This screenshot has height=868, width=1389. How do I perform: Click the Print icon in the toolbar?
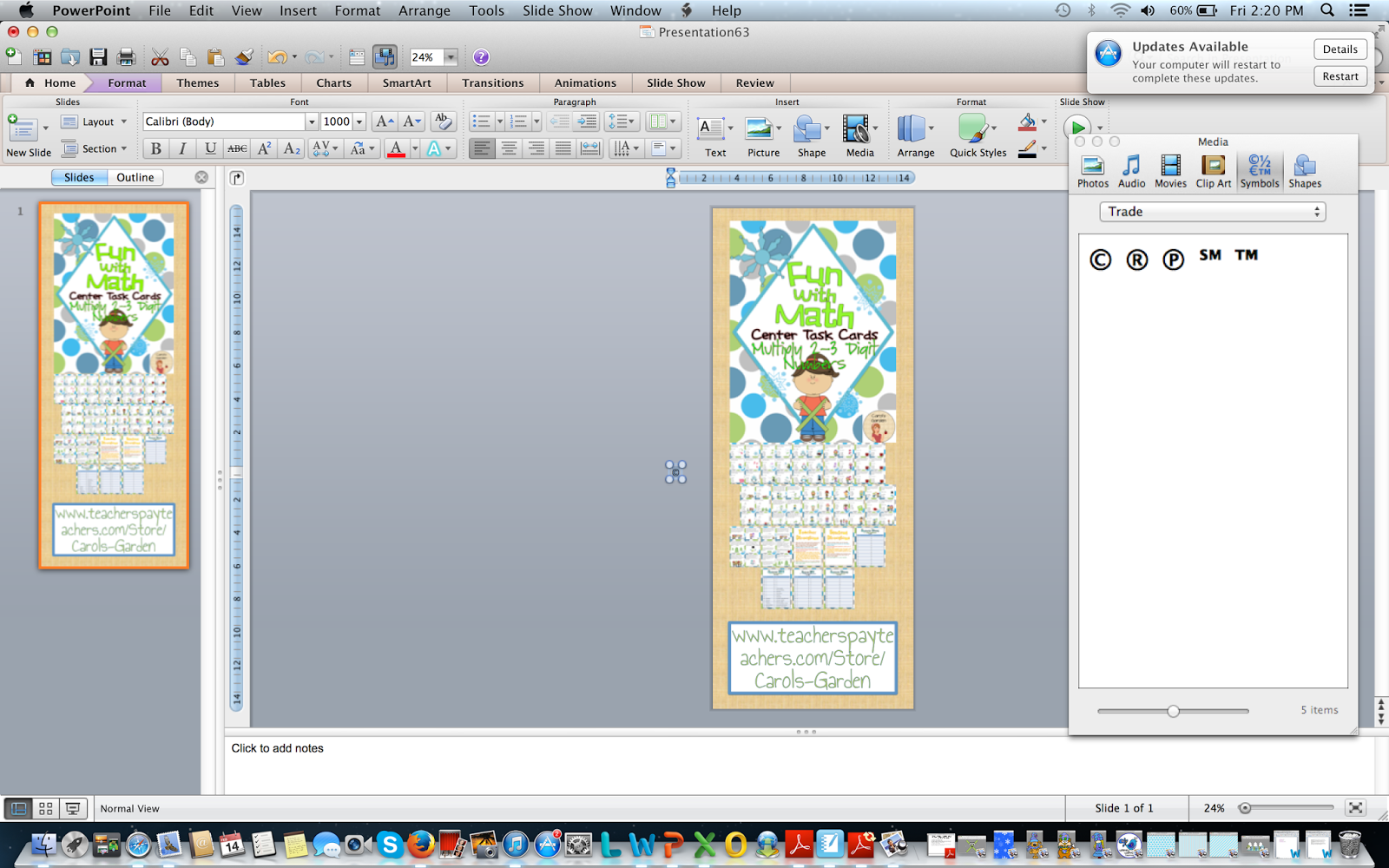(x=127, y=57)
